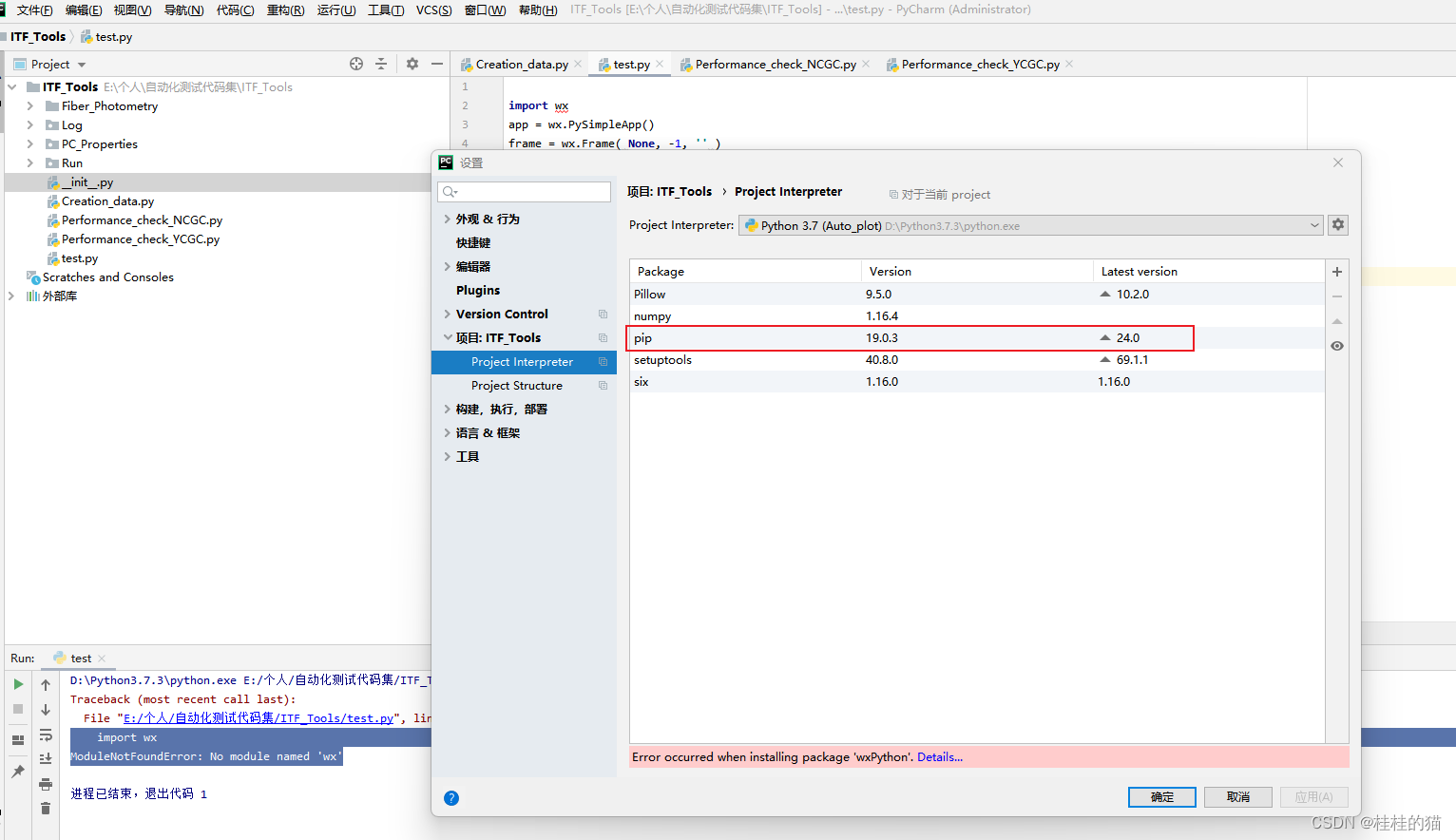Click the interpreter gear settings button
This screenshot has width=1456, height=840.
[x=1338, y=225]
